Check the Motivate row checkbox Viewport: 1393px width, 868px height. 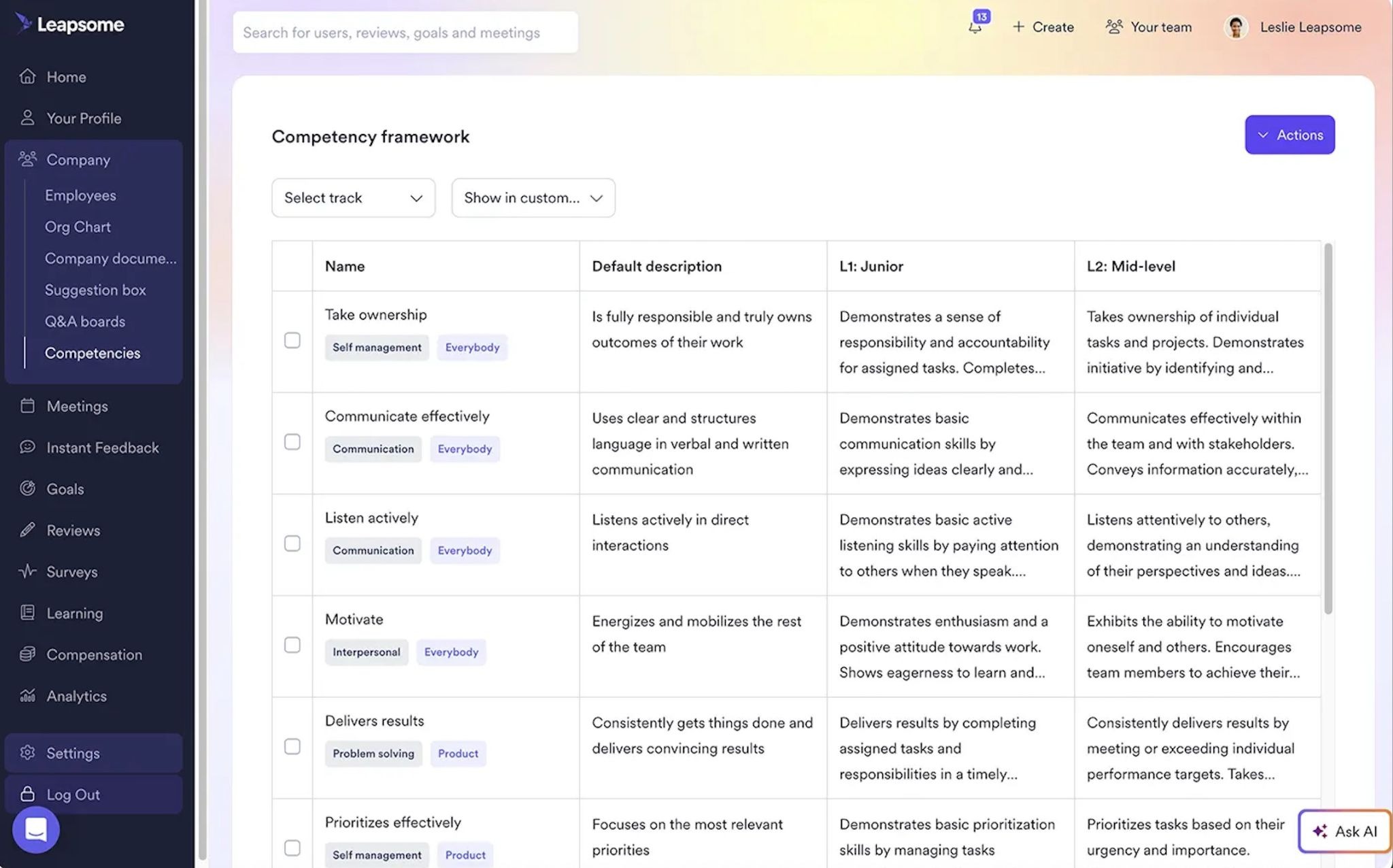click(x=292, y=645)
